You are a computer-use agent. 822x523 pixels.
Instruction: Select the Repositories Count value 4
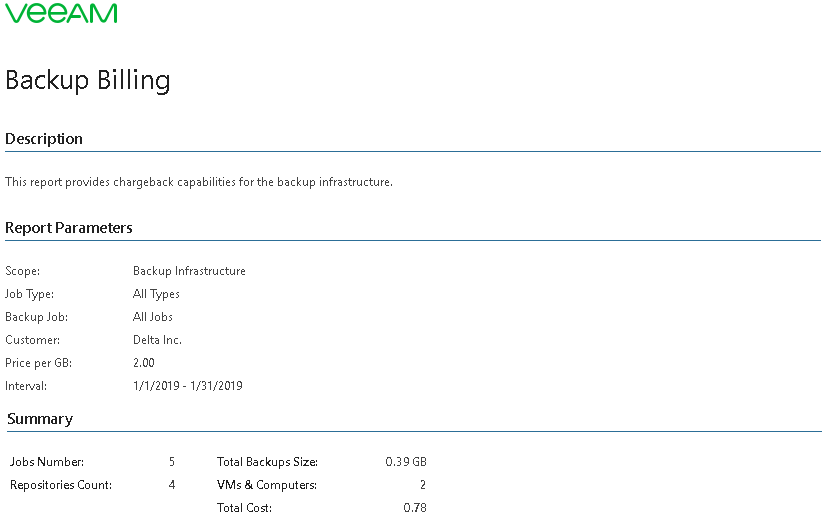pyautogui.click(x=172, y=485)
